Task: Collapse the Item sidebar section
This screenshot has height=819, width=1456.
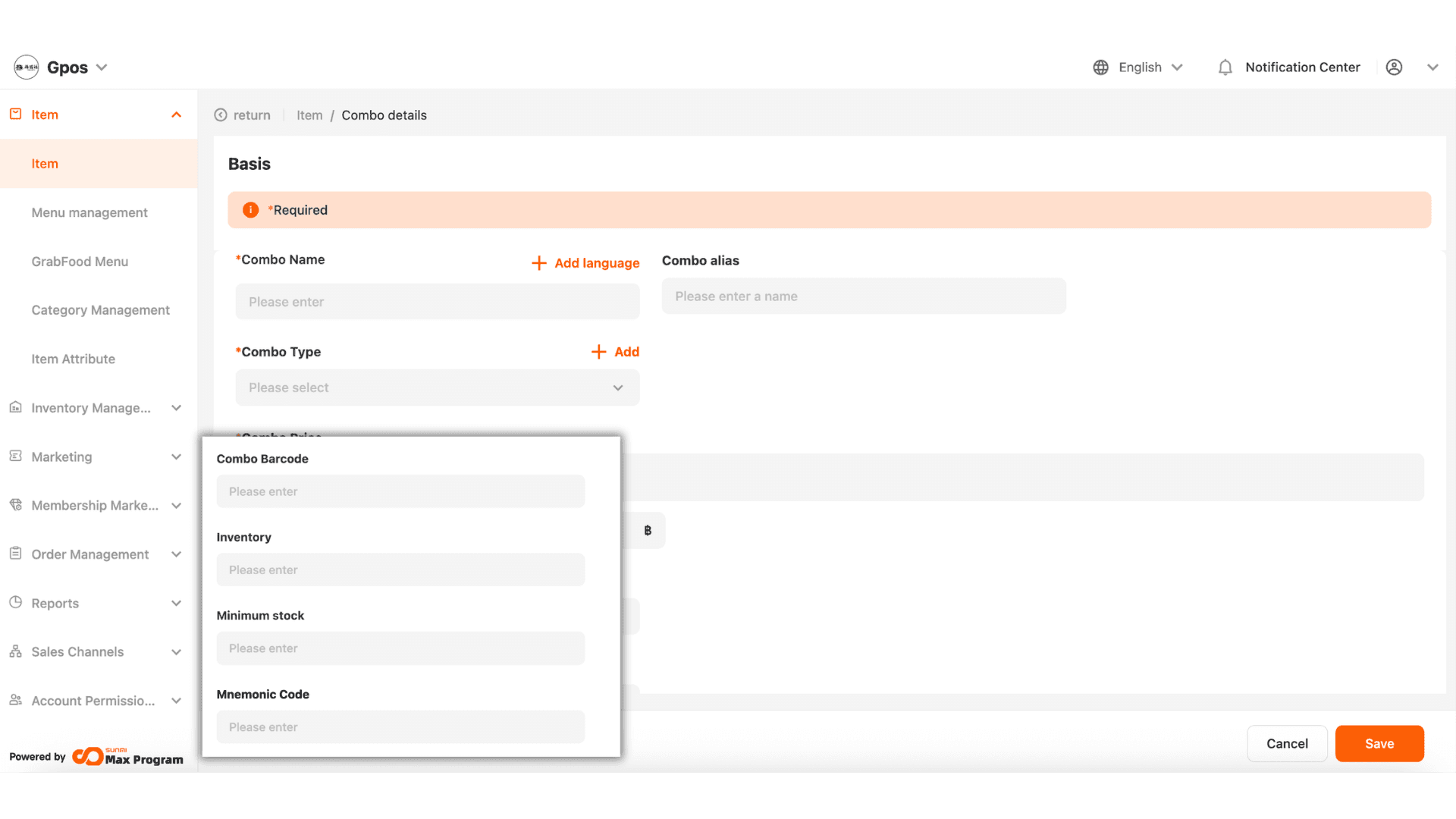Action: point(176,115)
